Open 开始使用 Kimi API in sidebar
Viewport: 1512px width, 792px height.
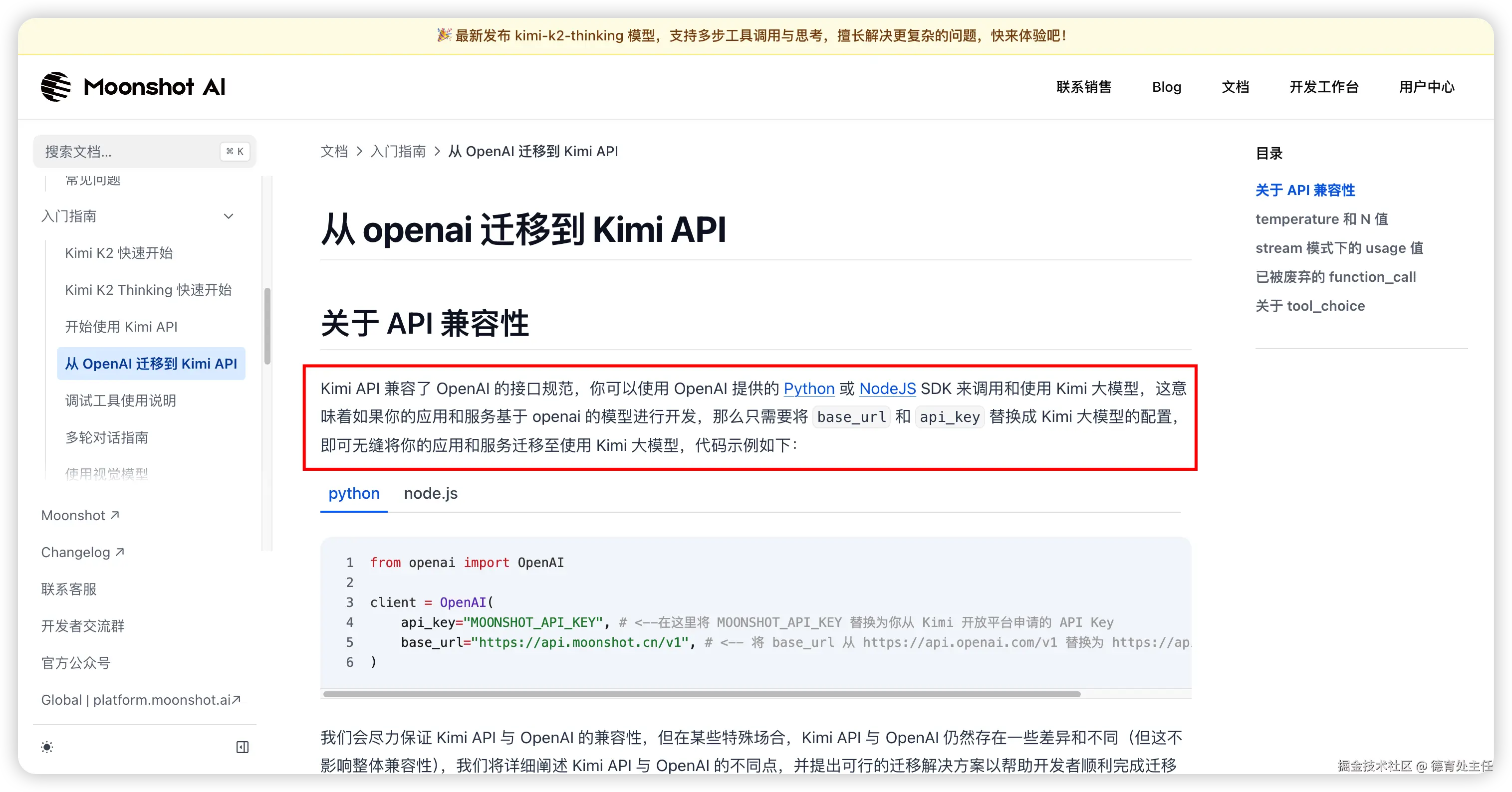click(121, 327)
